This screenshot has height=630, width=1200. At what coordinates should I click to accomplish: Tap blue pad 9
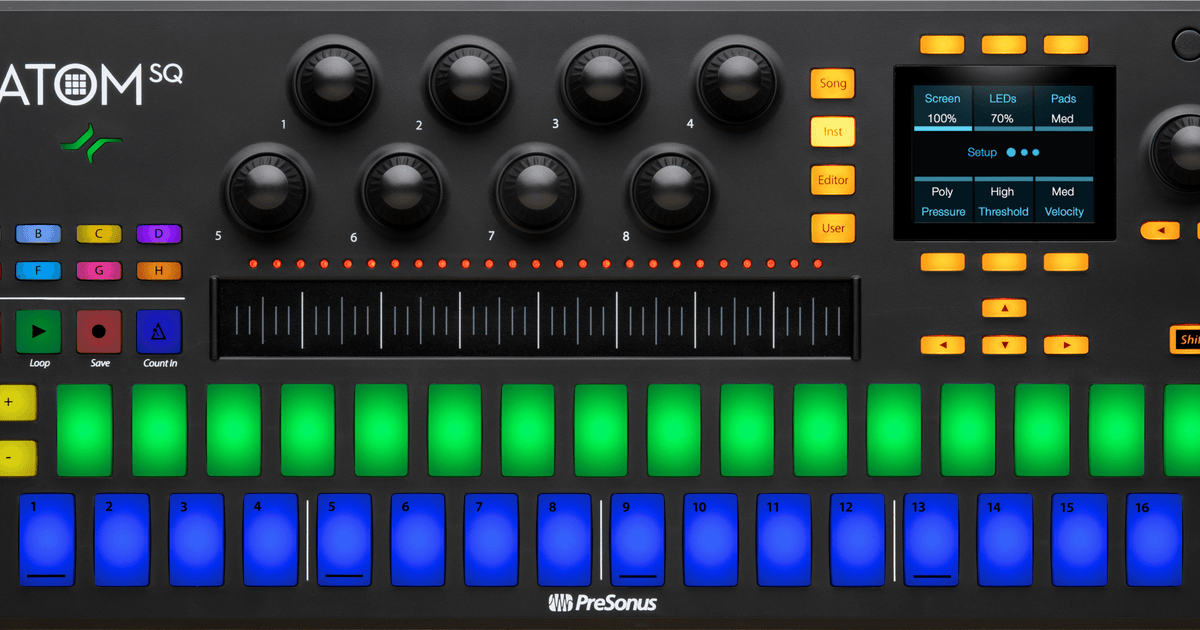point(637,539)
